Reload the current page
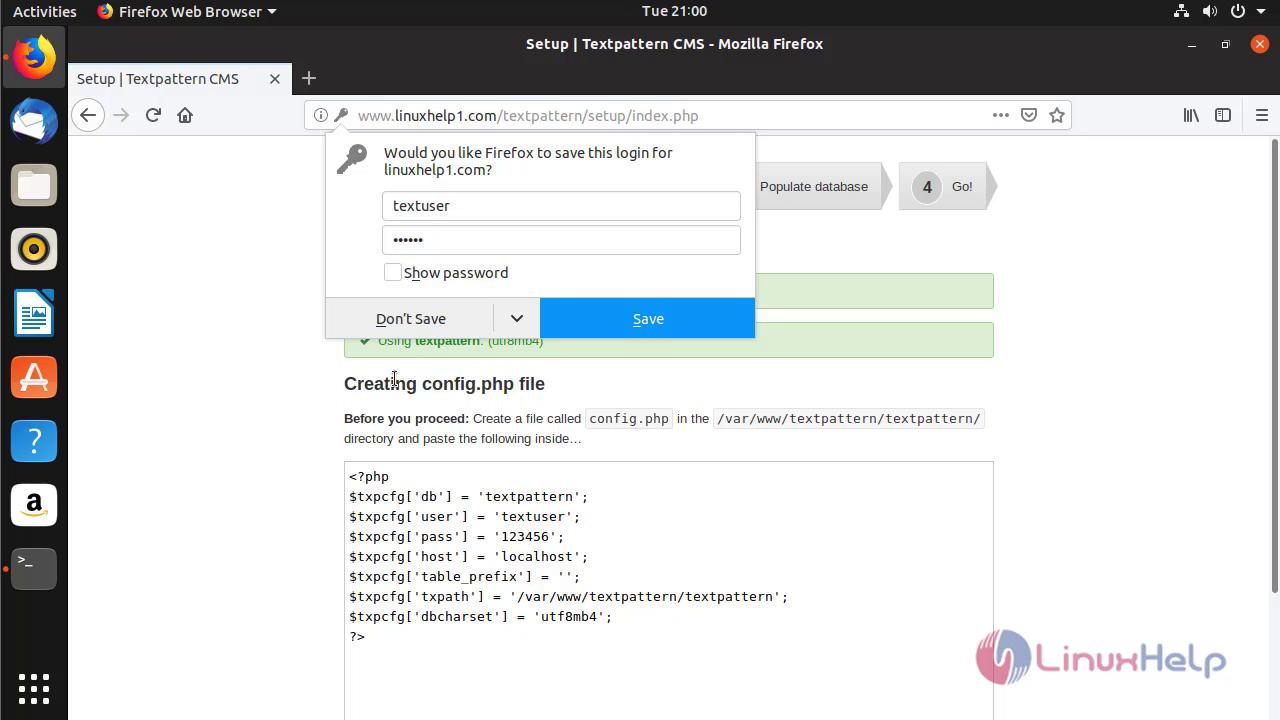Image resolution: width=1280 pixels, height=720 pixels. 153,115
